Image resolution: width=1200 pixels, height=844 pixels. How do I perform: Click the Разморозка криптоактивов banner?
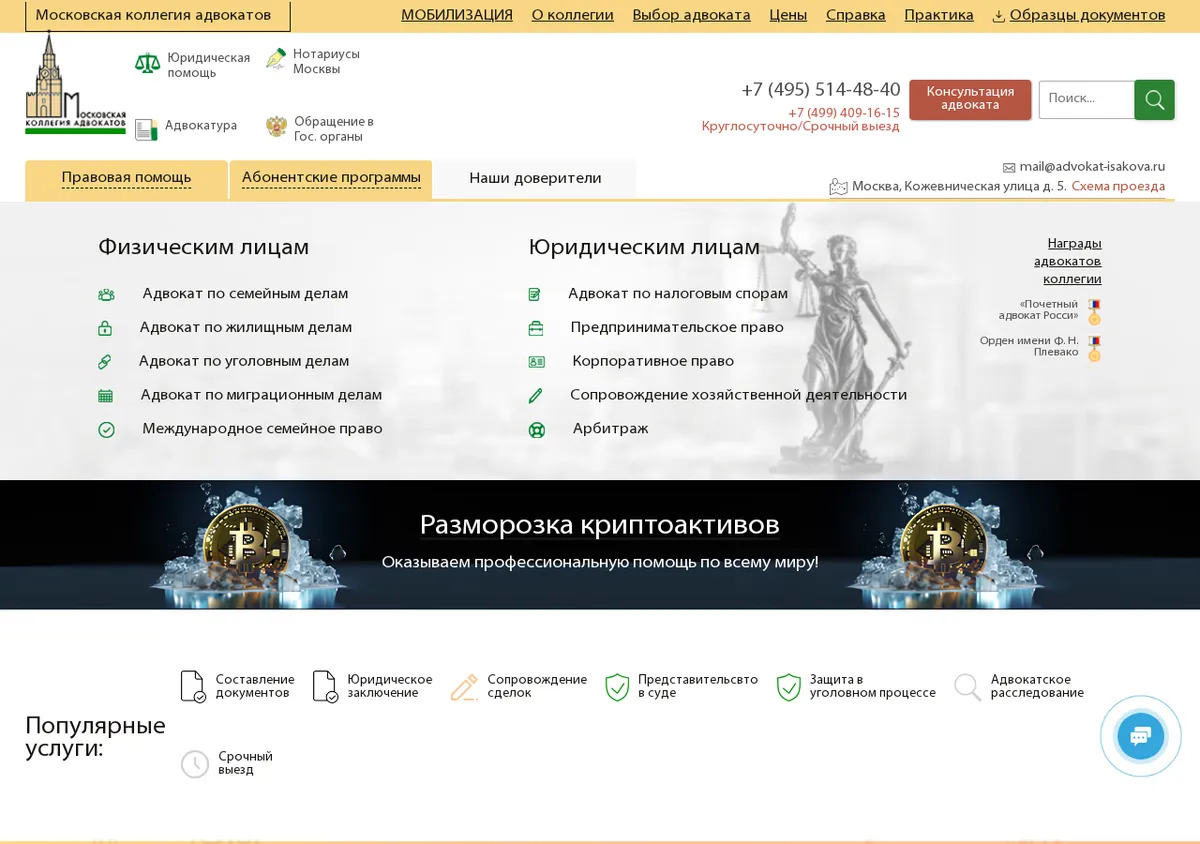pos(600,545)
